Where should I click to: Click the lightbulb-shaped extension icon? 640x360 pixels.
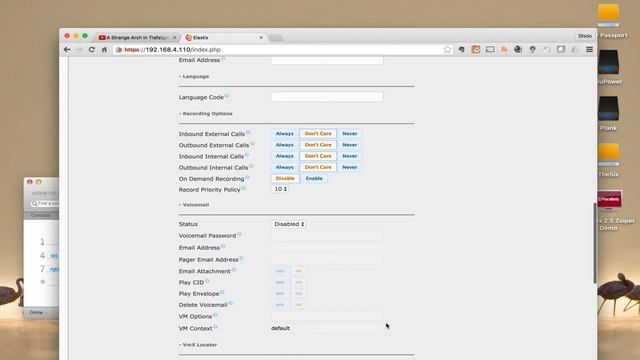(x=533, y=49)
